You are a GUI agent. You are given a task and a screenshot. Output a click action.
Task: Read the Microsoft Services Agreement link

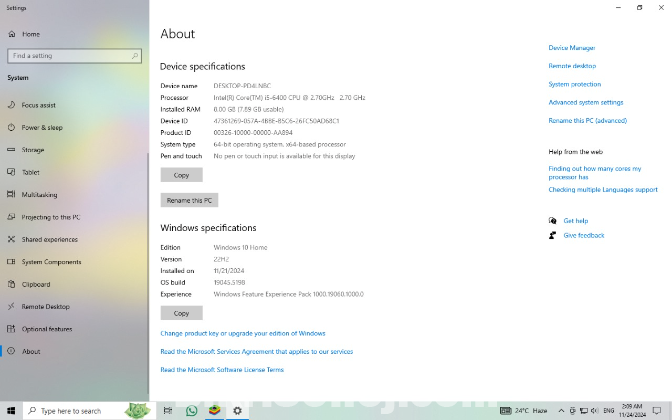[257, 351]
